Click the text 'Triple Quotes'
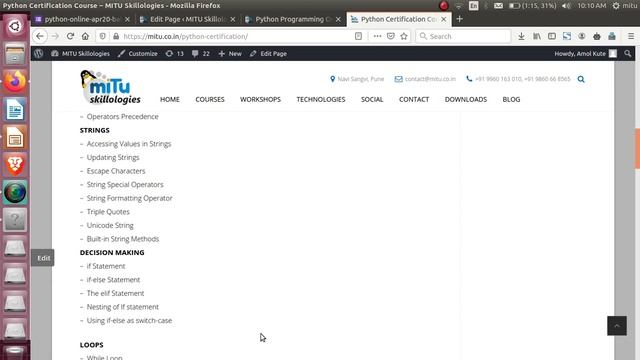The height and width of the screenshot is (360, 640). click(108, 212)
